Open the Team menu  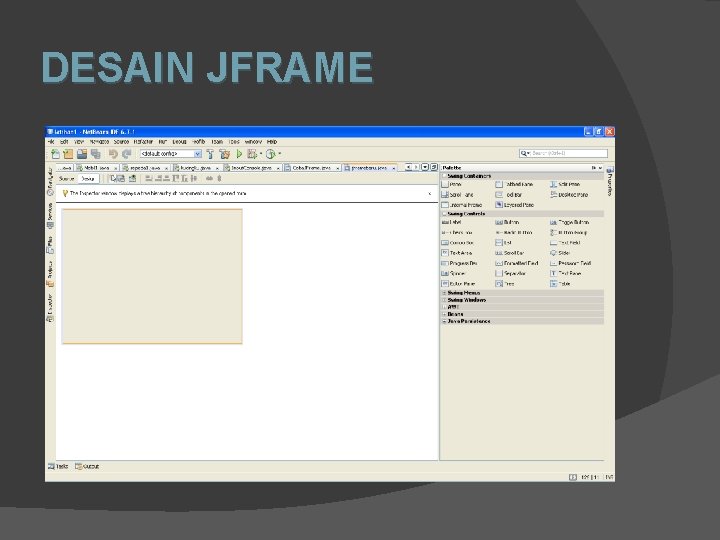pyautogui.click(x=217, y=142)
